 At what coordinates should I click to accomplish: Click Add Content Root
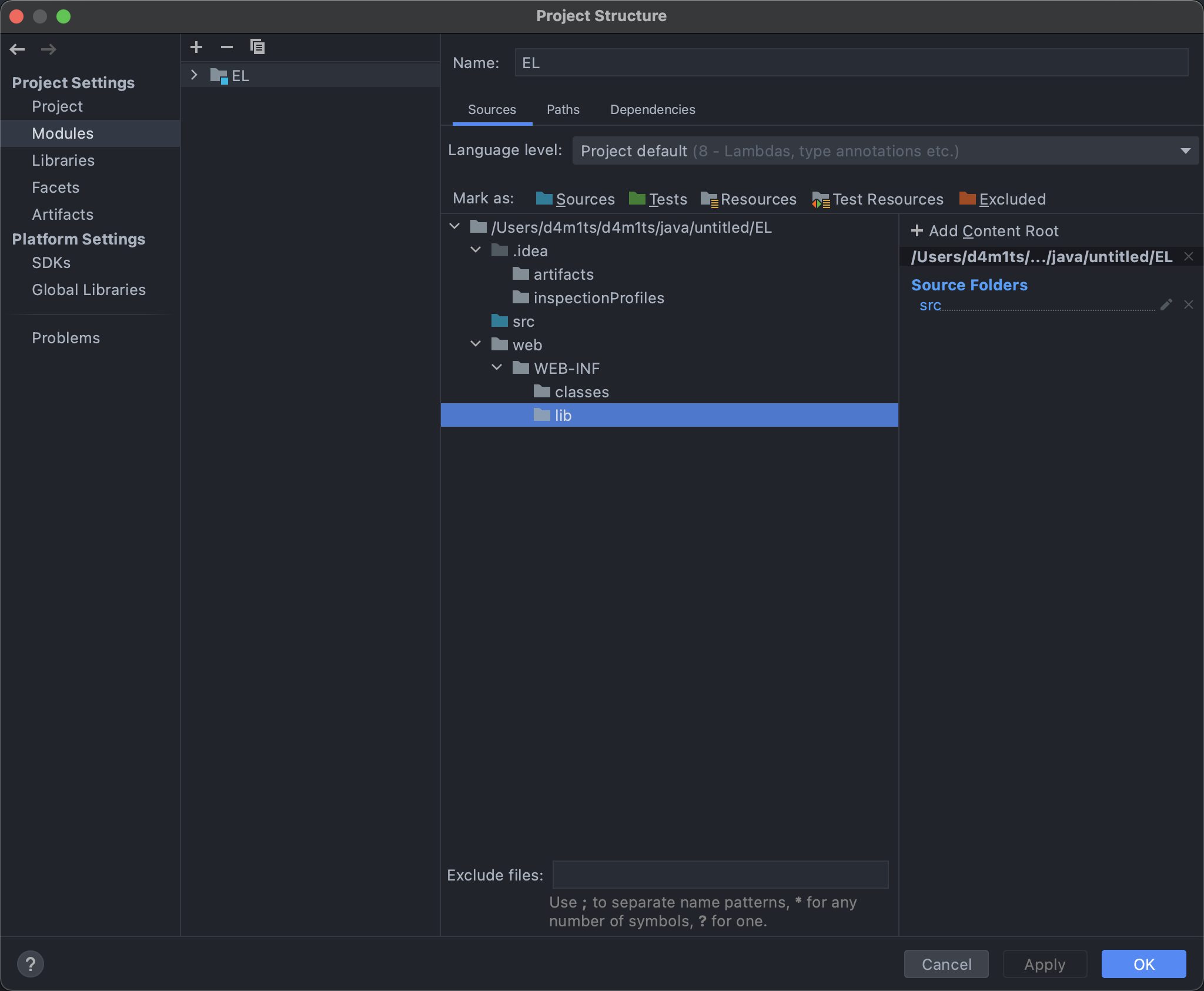(x=985, y=231)
